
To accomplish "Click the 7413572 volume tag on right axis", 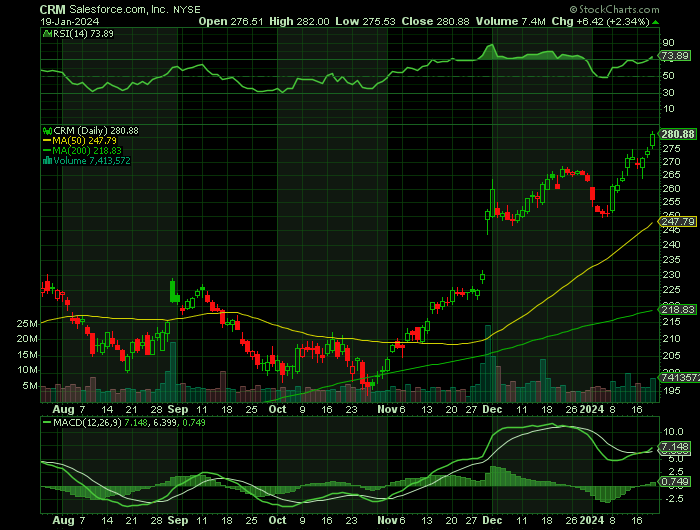I will [x=679, y=378].
